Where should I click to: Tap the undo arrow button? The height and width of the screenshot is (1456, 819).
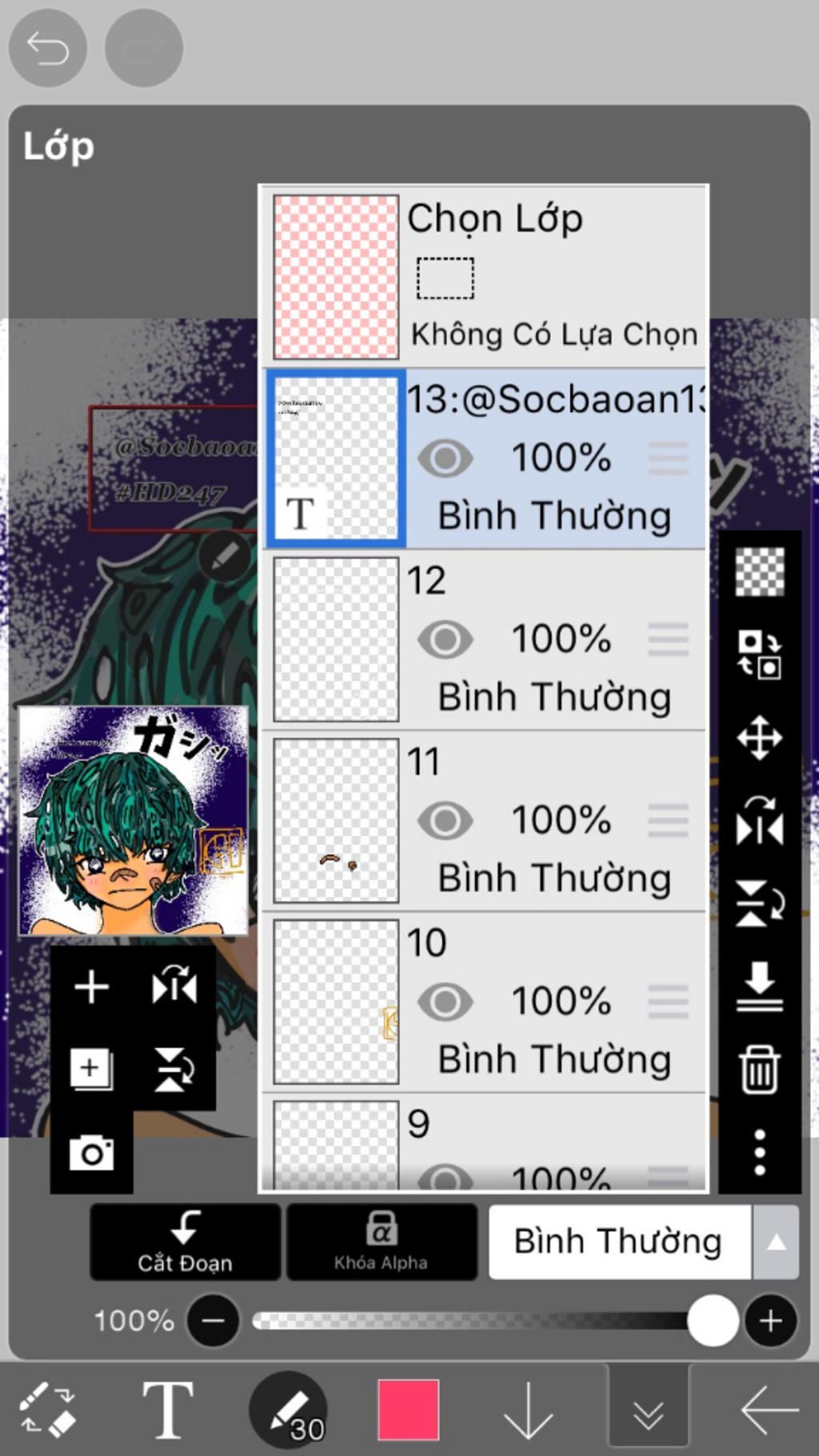(48, 48)
